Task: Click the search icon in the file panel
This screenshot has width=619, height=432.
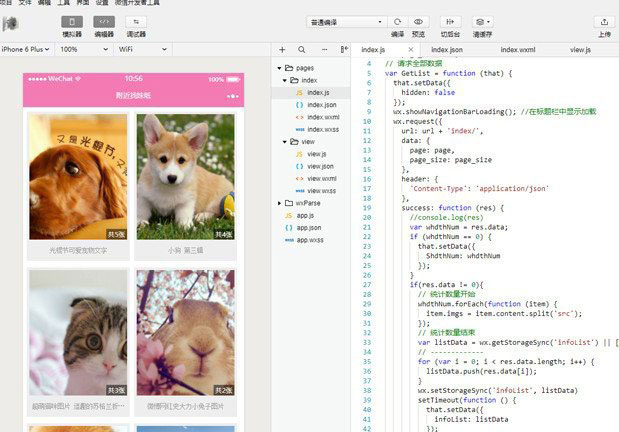Action: 304,48
